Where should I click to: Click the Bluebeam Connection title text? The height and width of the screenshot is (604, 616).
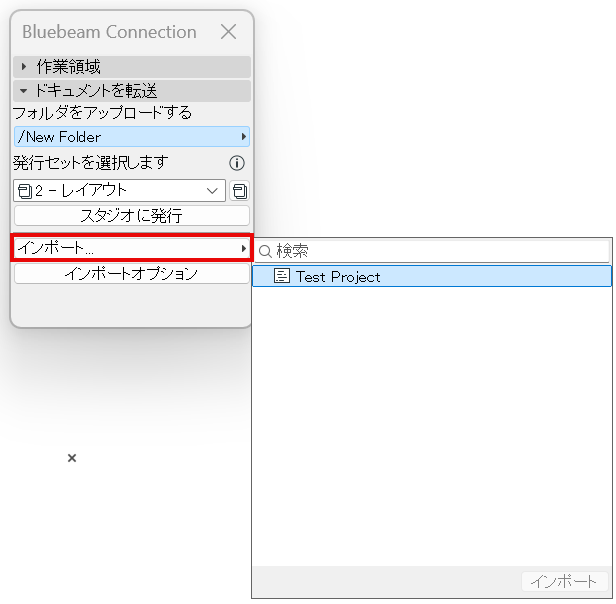[109, 32]
